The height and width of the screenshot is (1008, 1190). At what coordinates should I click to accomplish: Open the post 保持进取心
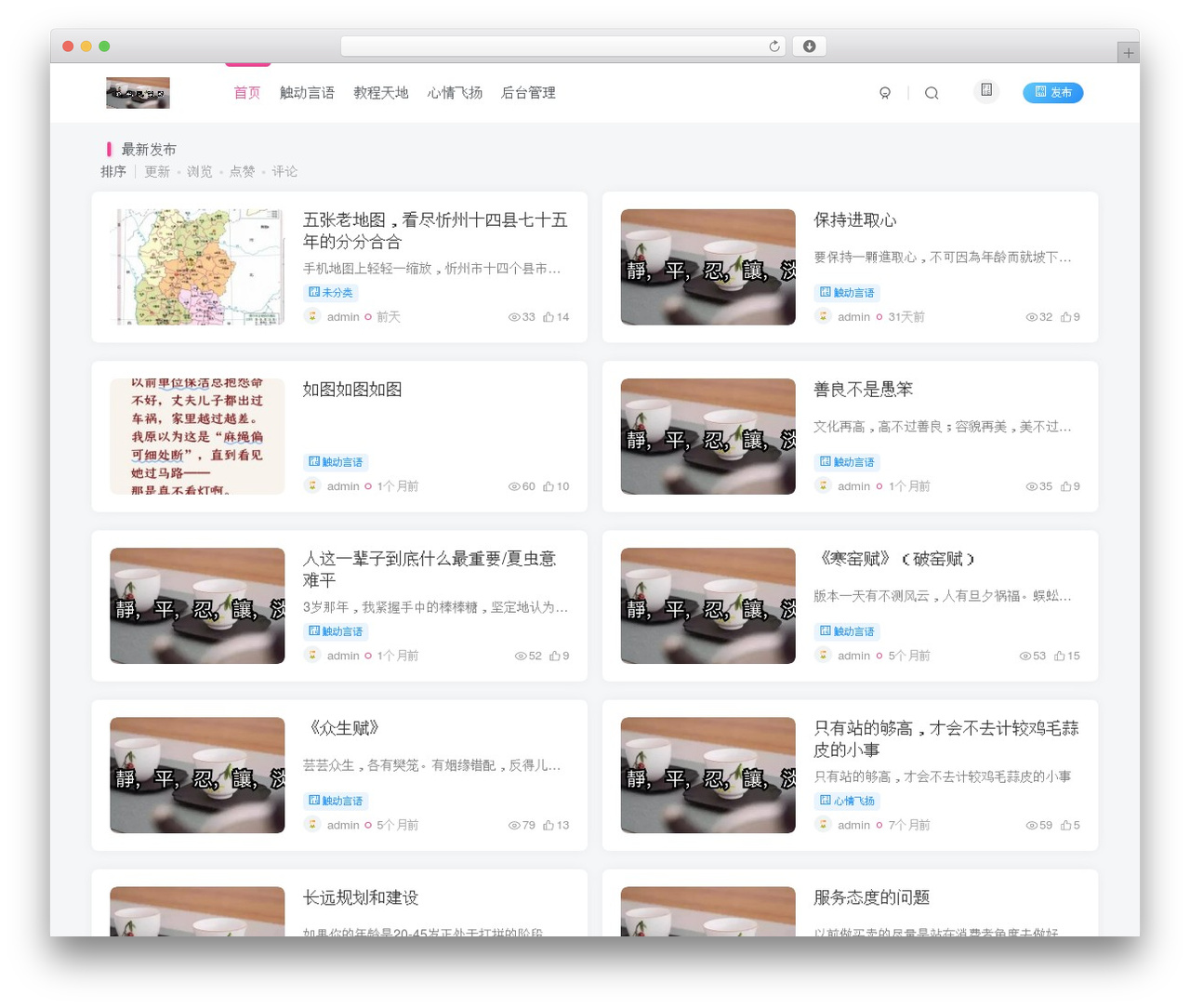(855, 220)
